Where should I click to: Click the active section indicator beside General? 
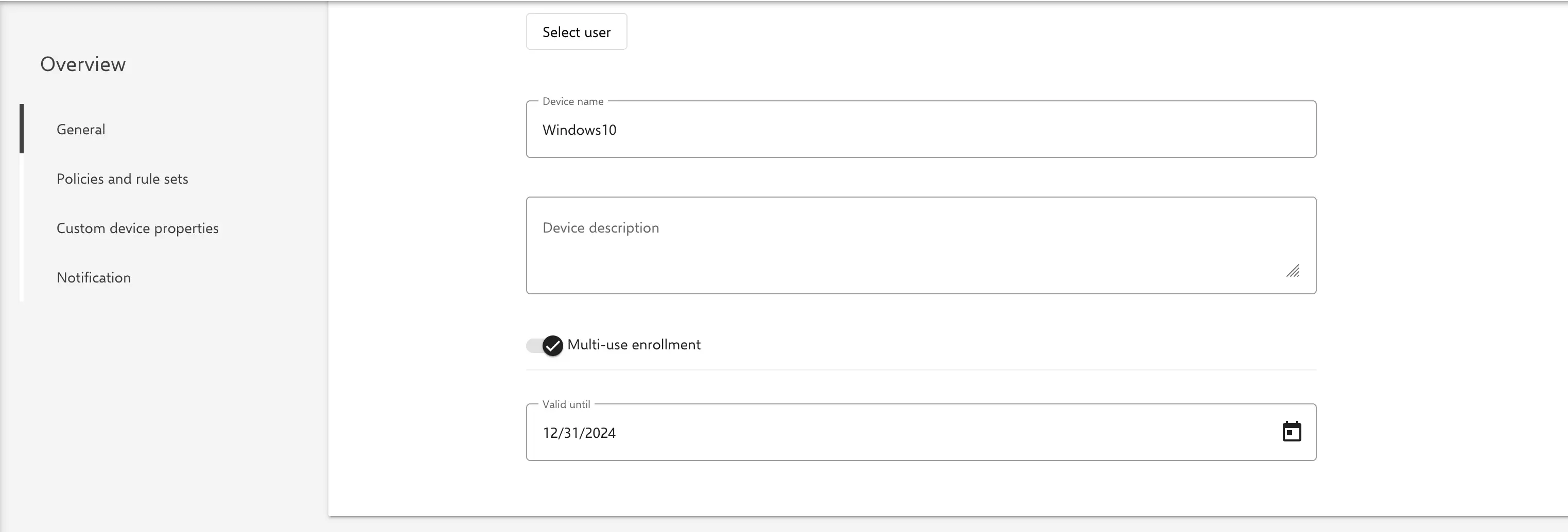22,129
